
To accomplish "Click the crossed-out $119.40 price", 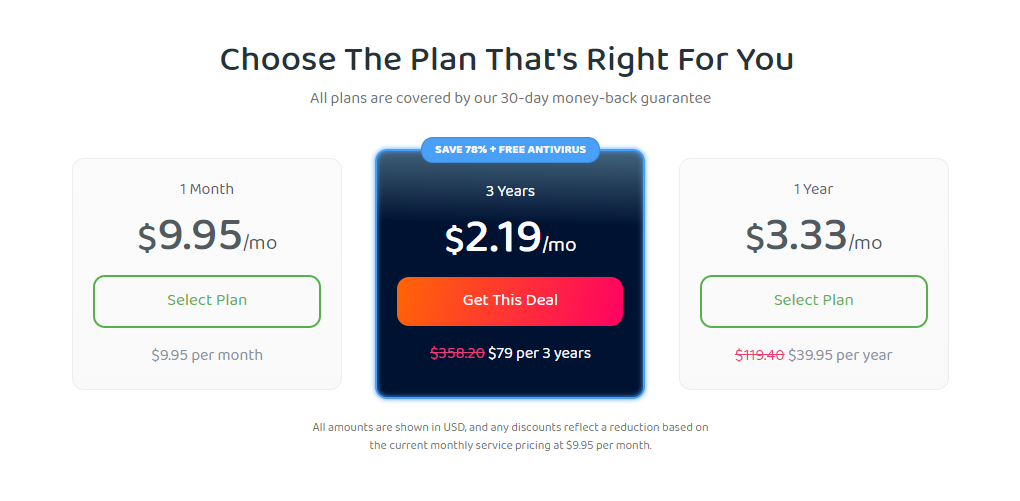I will coord(760,355).
